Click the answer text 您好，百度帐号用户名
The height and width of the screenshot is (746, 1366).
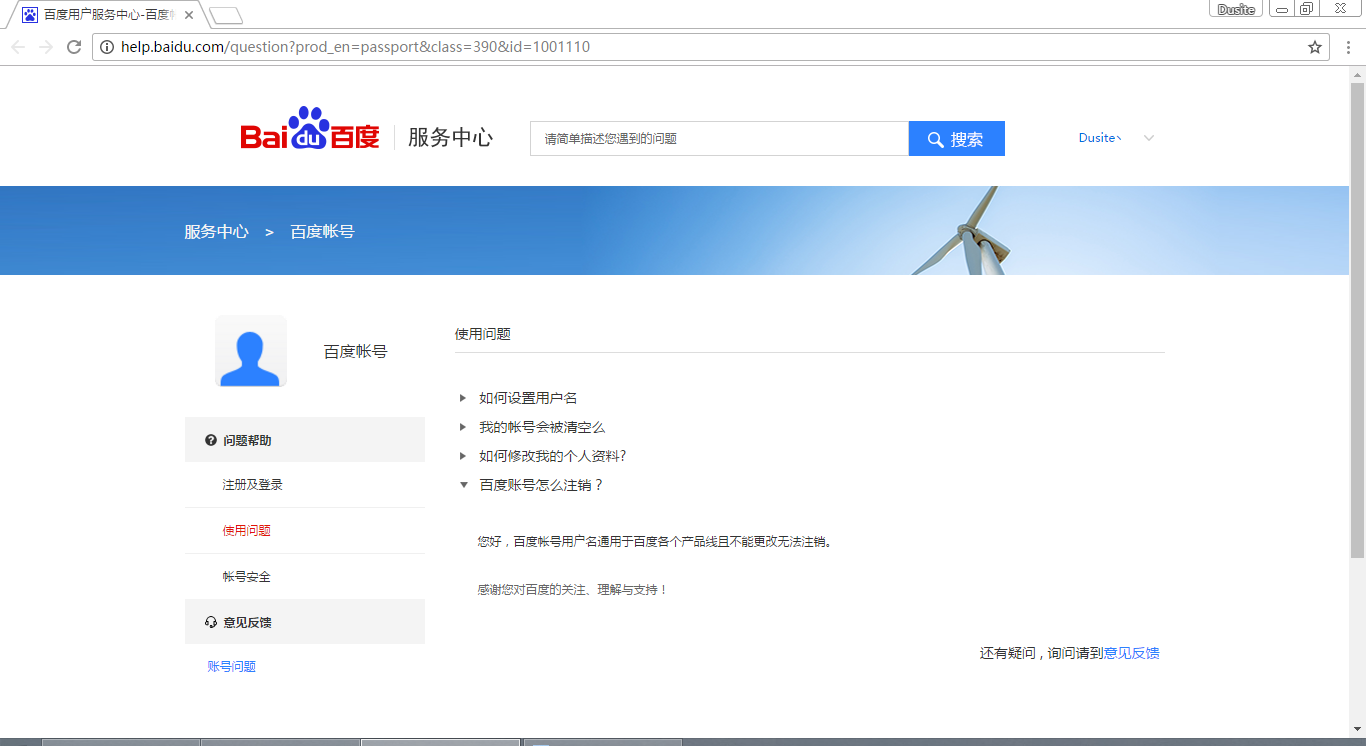pos(654,542)
